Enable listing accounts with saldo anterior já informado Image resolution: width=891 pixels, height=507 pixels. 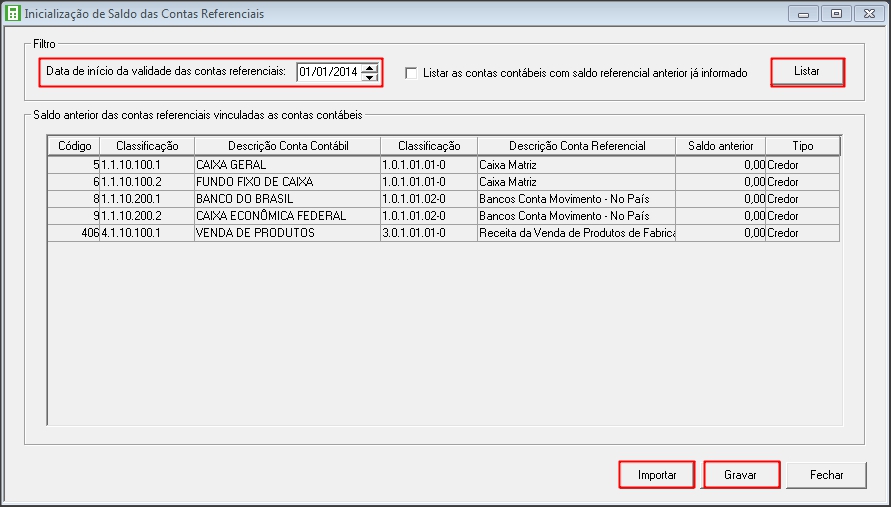coord(411,73)
